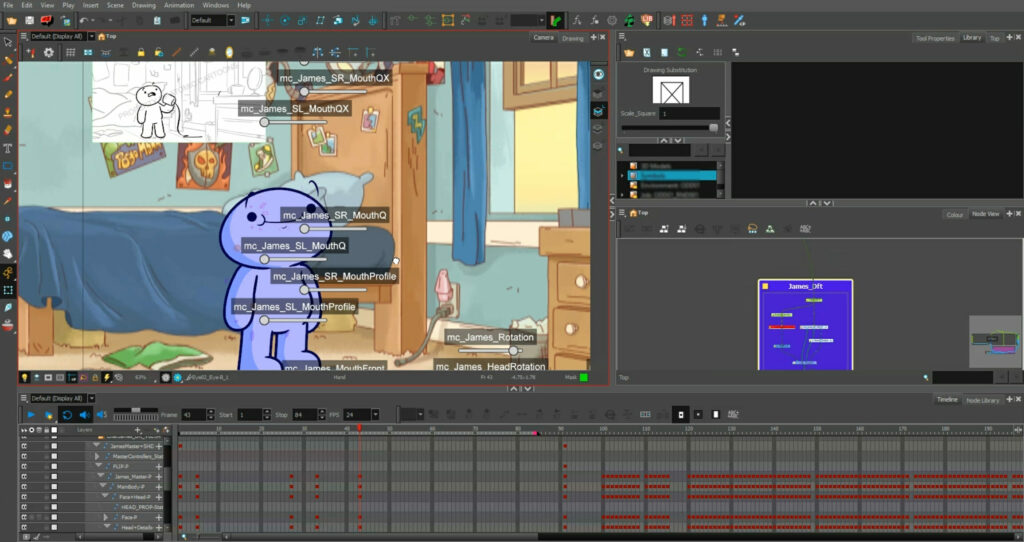Click the green Refresh icon in Library toolbar
The height and width of the screenshot is (542, 1024).
(x=681, y=52)
